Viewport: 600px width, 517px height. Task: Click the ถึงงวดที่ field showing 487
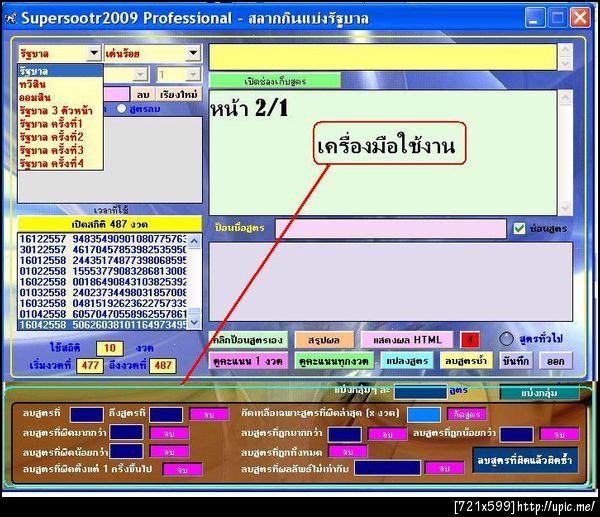163,365
